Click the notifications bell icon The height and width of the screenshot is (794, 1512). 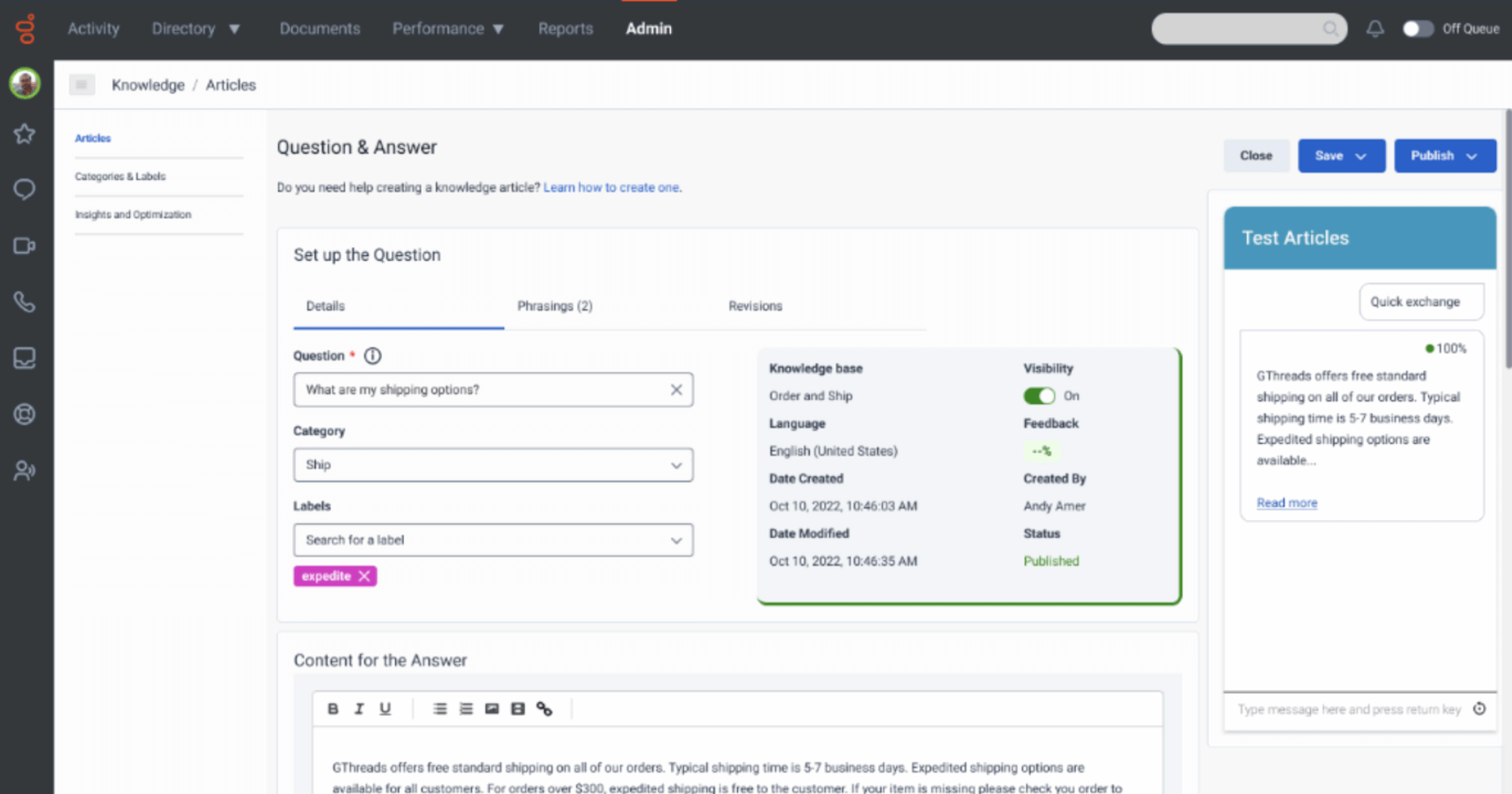click(x=1374, y=29)
